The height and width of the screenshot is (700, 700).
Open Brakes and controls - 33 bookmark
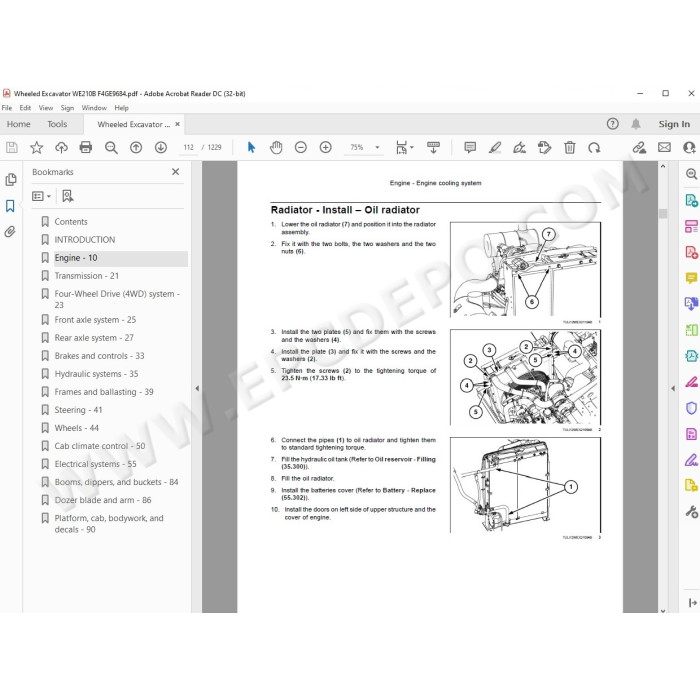pos(99,356)
